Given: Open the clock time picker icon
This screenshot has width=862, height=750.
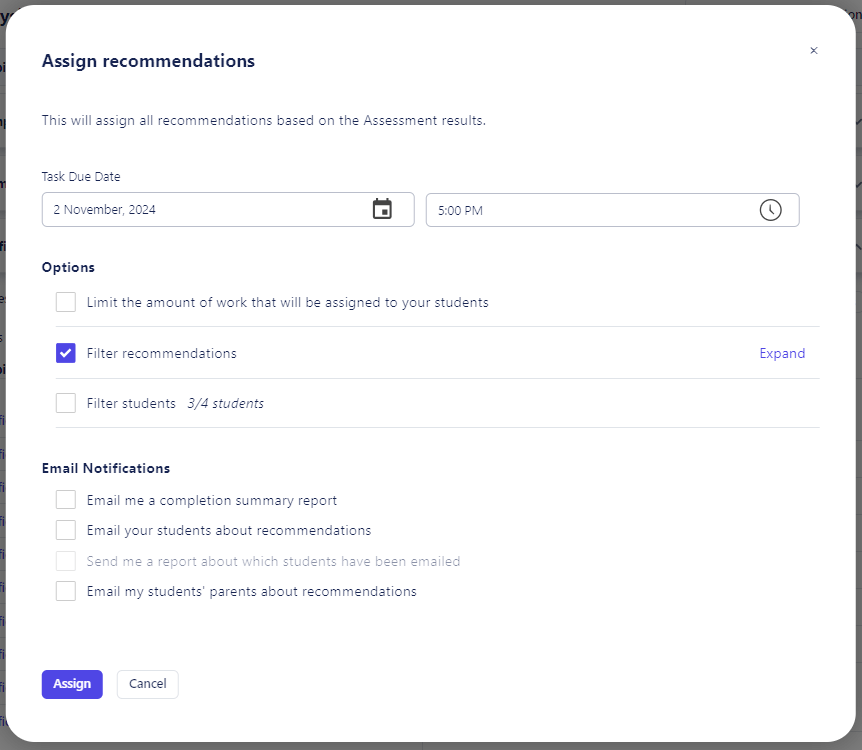Looking at the screenshot, I should click(x=770, y=210).
